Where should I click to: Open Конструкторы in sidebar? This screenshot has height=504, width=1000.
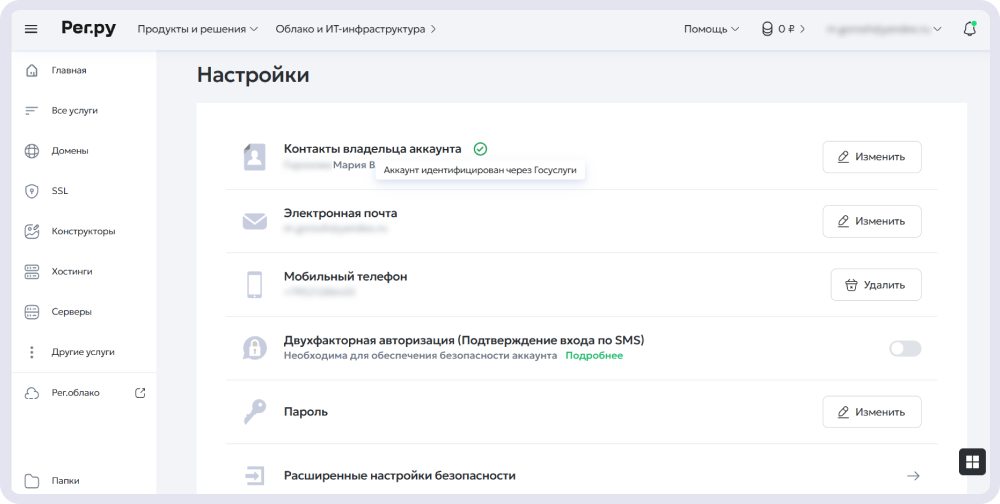84,232
